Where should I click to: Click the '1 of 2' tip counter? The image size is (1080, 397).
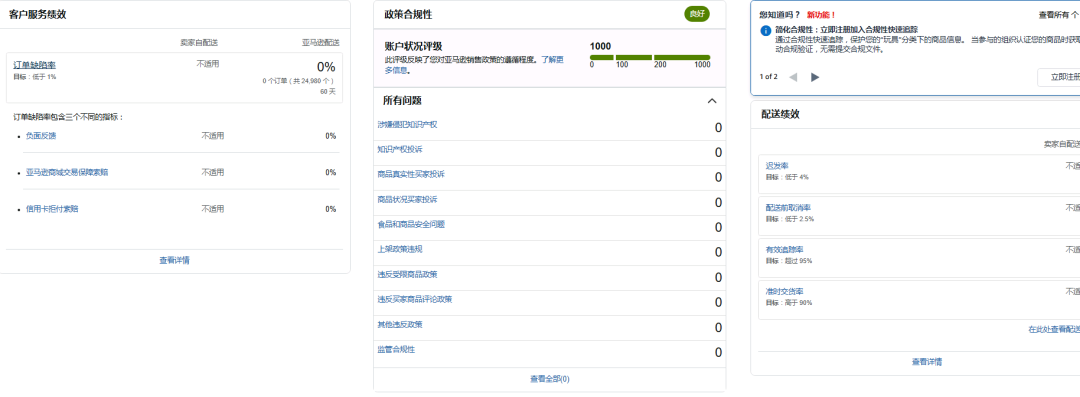pyautogui.click(x=769, y=77)
